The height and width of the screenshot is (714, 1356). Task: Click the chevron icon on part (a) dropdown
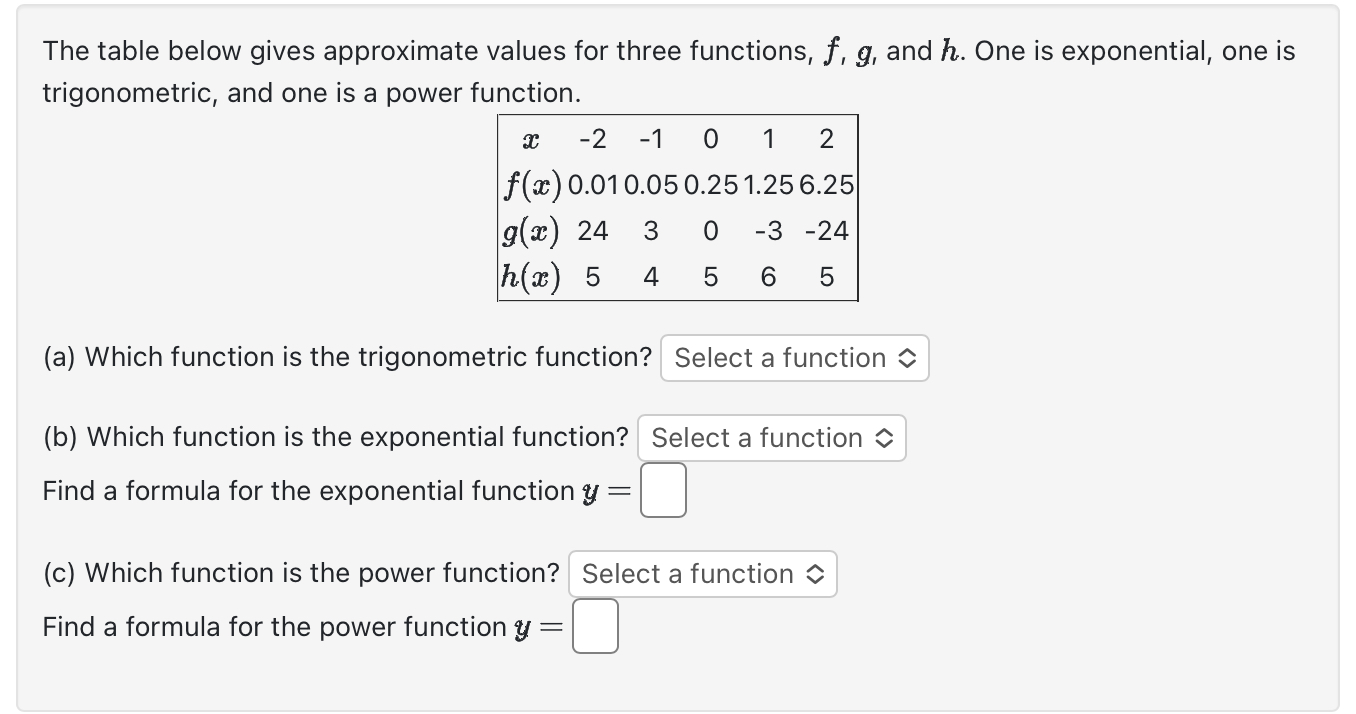(908, 358)
